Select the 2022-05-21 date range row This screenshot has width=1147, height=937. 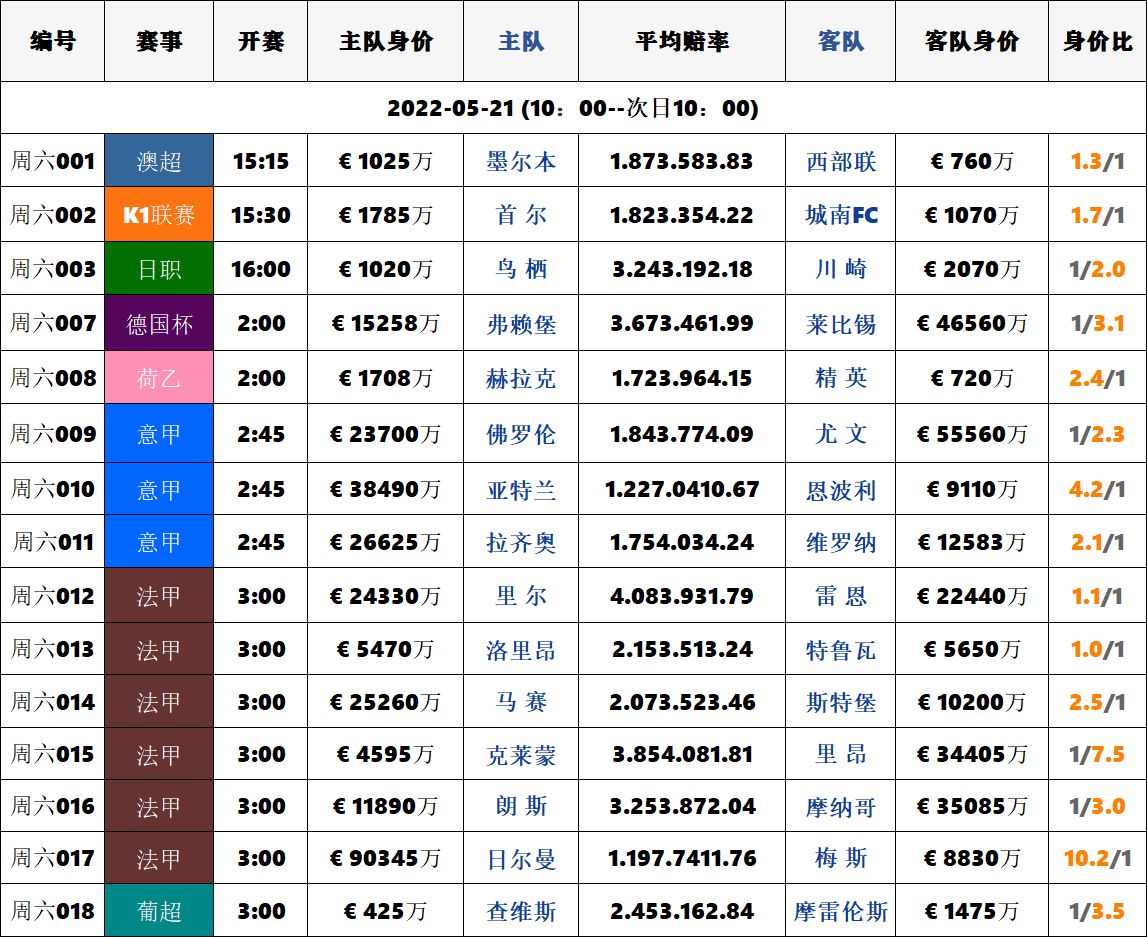point(573,108)
